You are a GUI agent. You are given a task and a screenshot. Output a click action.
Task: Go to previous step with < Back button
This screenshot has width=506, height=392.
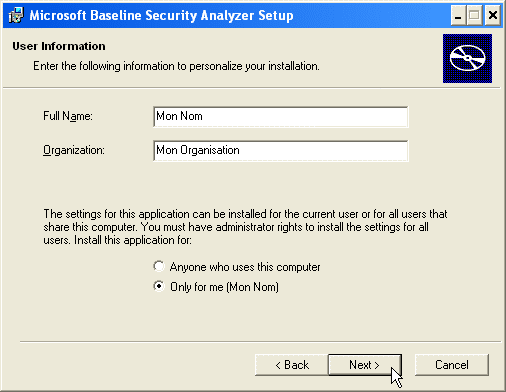(x=292, y=365)
